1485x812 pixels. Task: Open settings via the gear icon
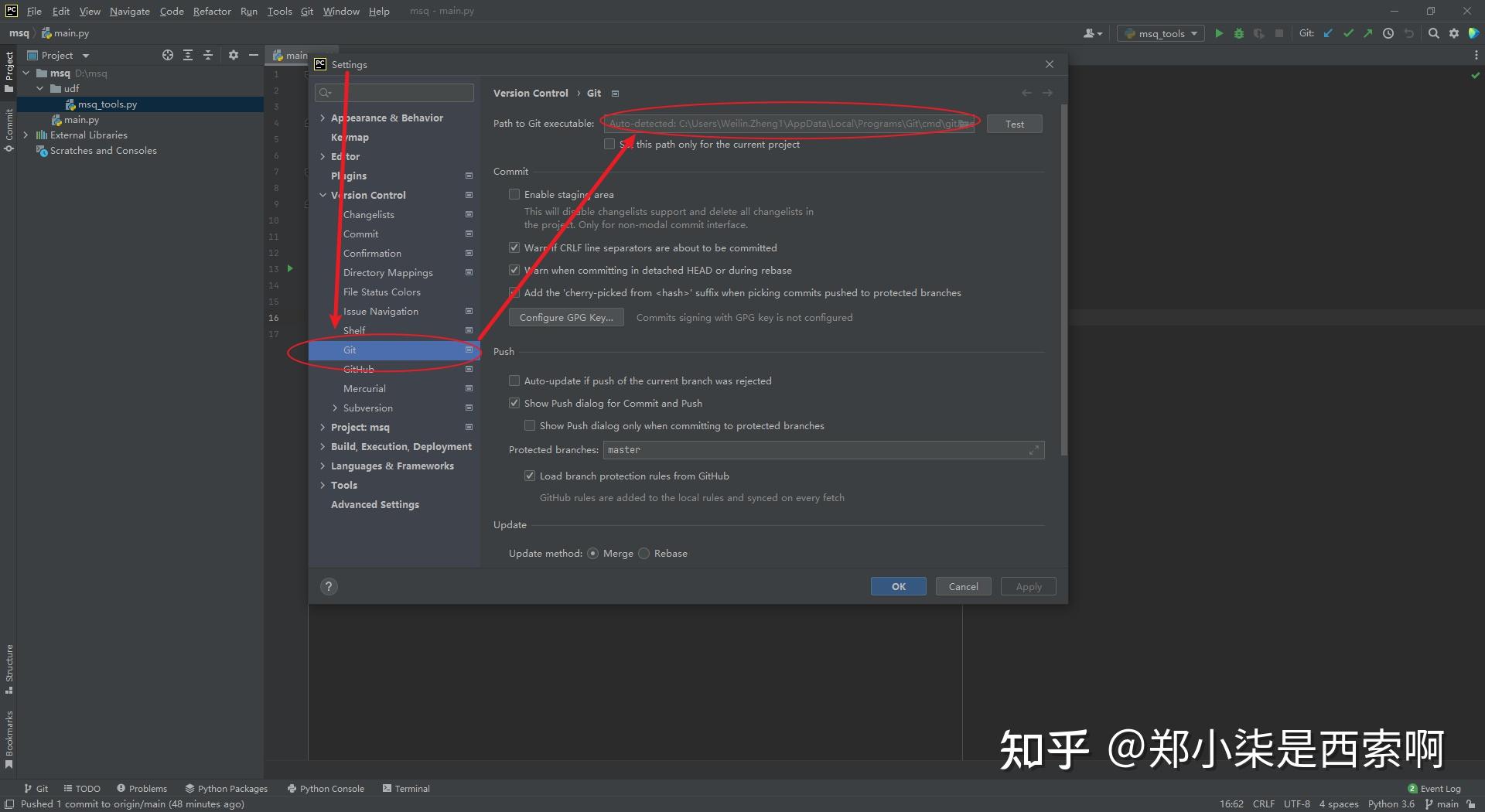1453,33
